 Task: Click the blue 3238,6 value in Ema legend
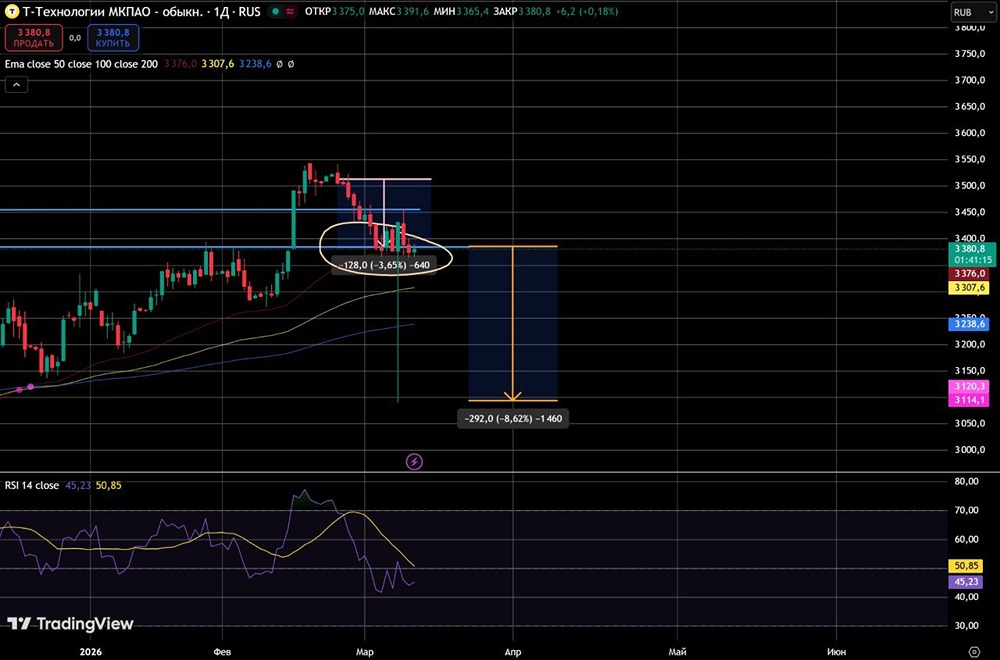(255, 64)
